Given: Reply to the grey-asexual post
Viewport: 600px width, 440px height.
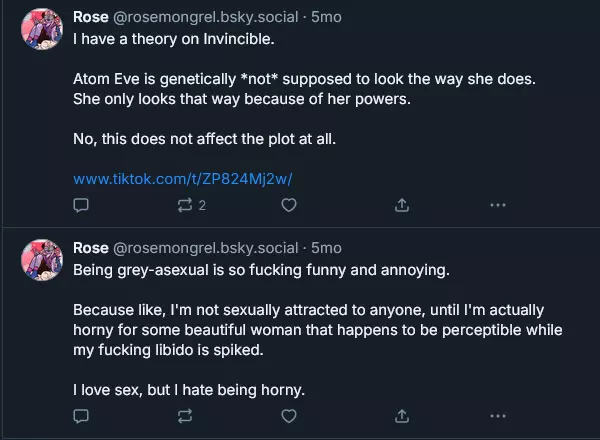Looking at the screenshot, I should (82, 415).
